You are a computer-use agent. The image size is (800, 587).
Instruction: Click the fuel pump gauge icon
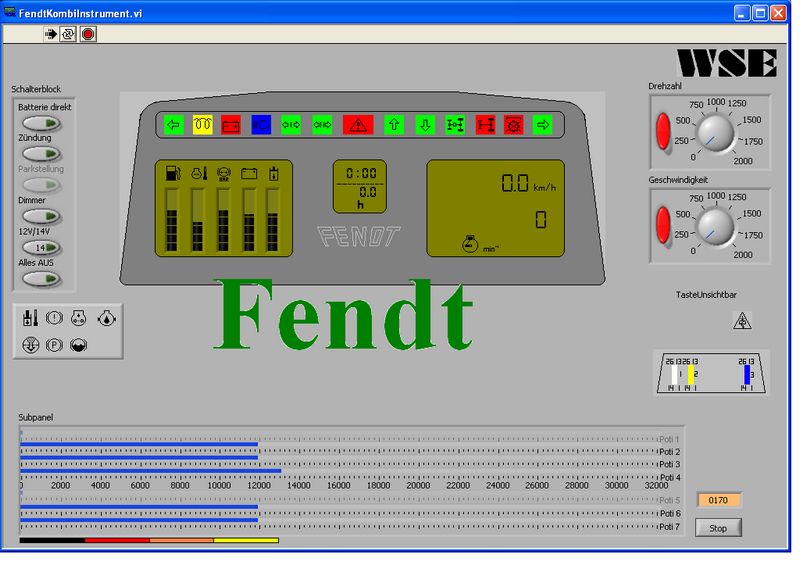pos(173,173)
